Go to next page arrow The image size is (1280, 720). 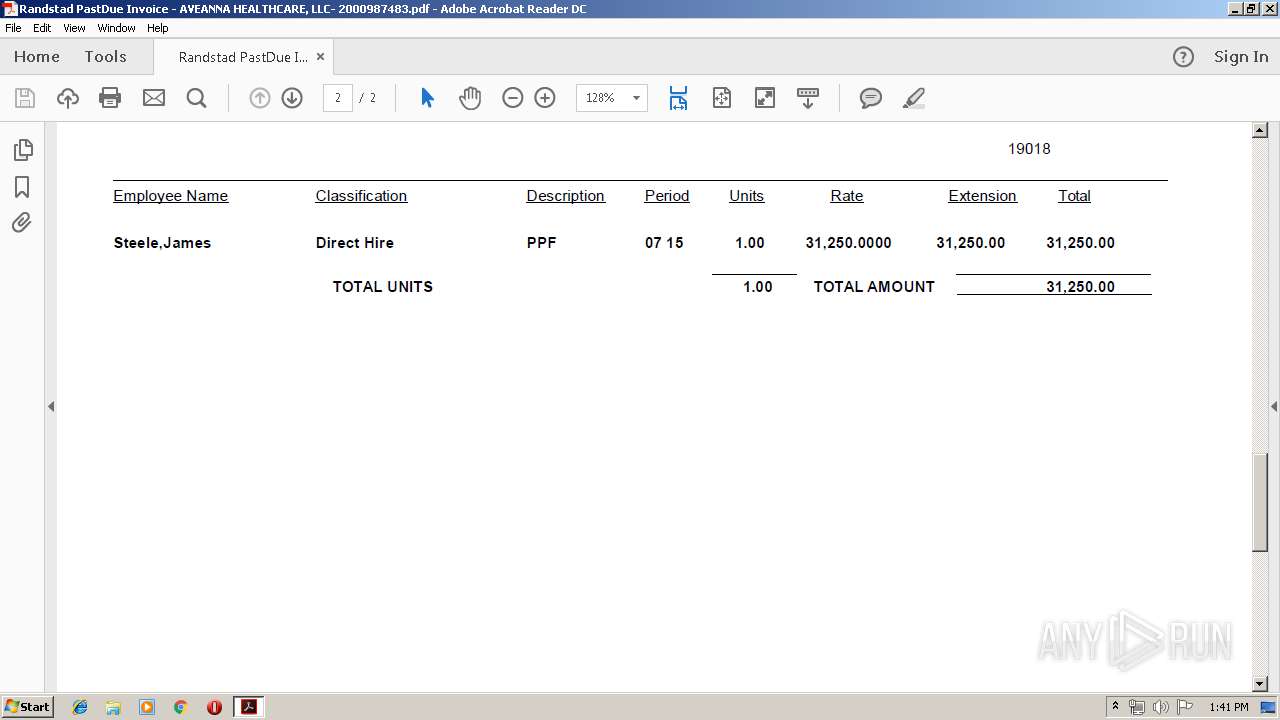pos(292,98)
